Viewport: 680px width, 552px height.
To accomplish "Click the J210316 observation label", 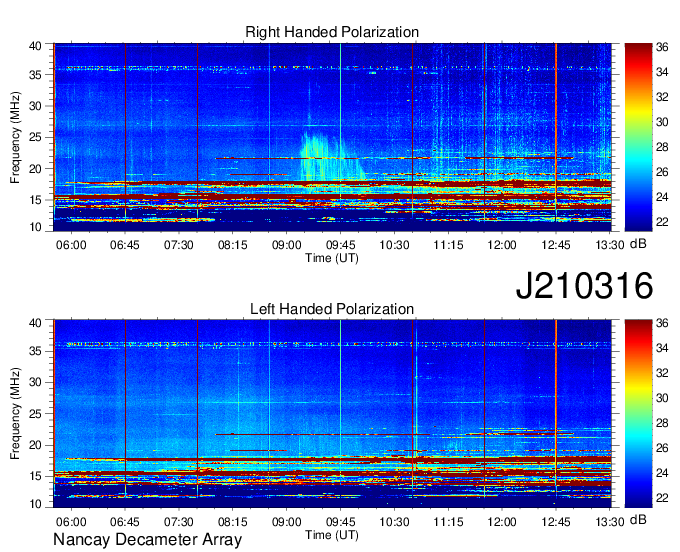I will (584, 285).
